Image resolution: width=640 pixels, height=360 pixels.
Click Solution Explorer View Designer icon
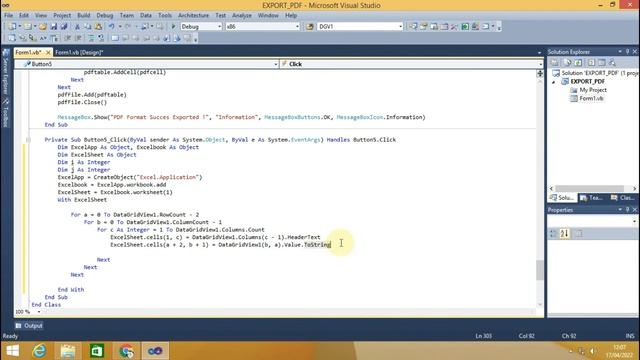tap(601, 62)
